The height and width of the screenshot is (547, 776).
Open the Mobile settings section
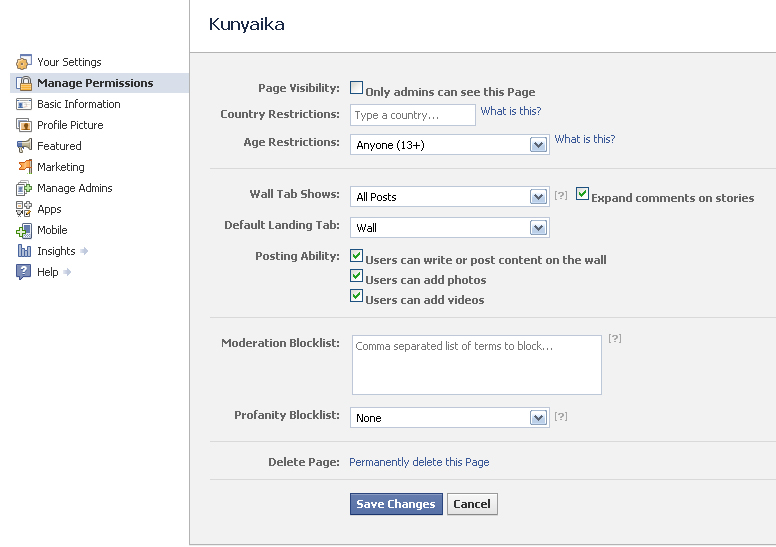pos(52,230)
